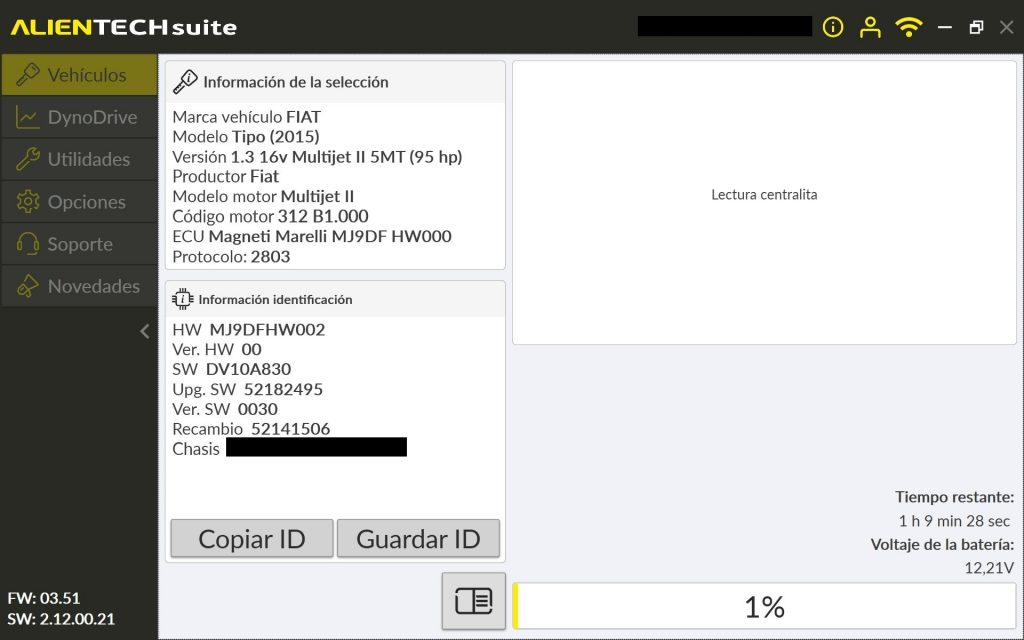Click Voltaje de la batería label

pos(942,545)
